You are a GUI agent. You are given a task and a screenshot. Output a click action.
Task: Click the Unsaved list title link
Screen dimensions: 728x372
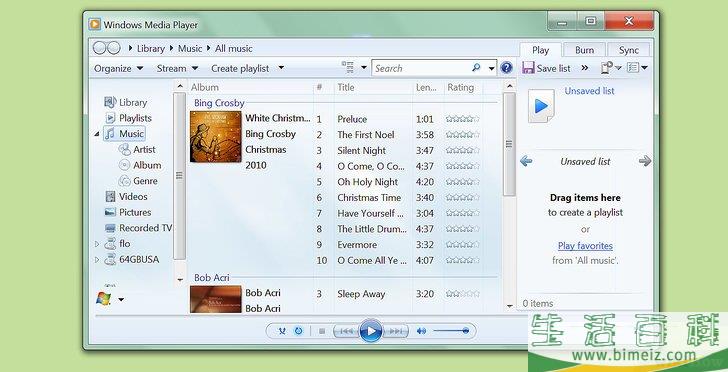(589, 91)
